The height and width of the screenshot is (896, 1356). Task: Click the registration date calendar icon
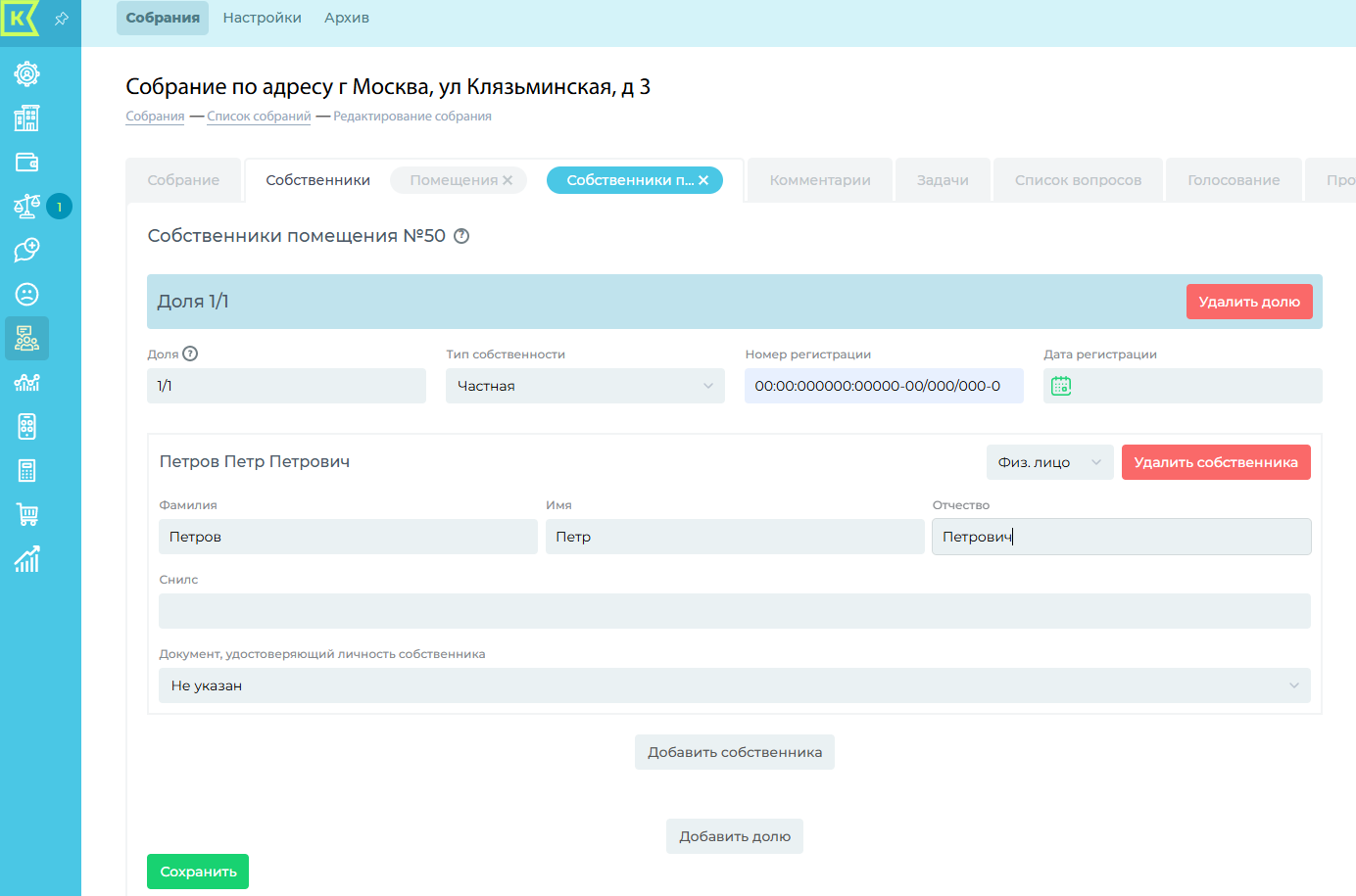click(x=1061, y=386)
